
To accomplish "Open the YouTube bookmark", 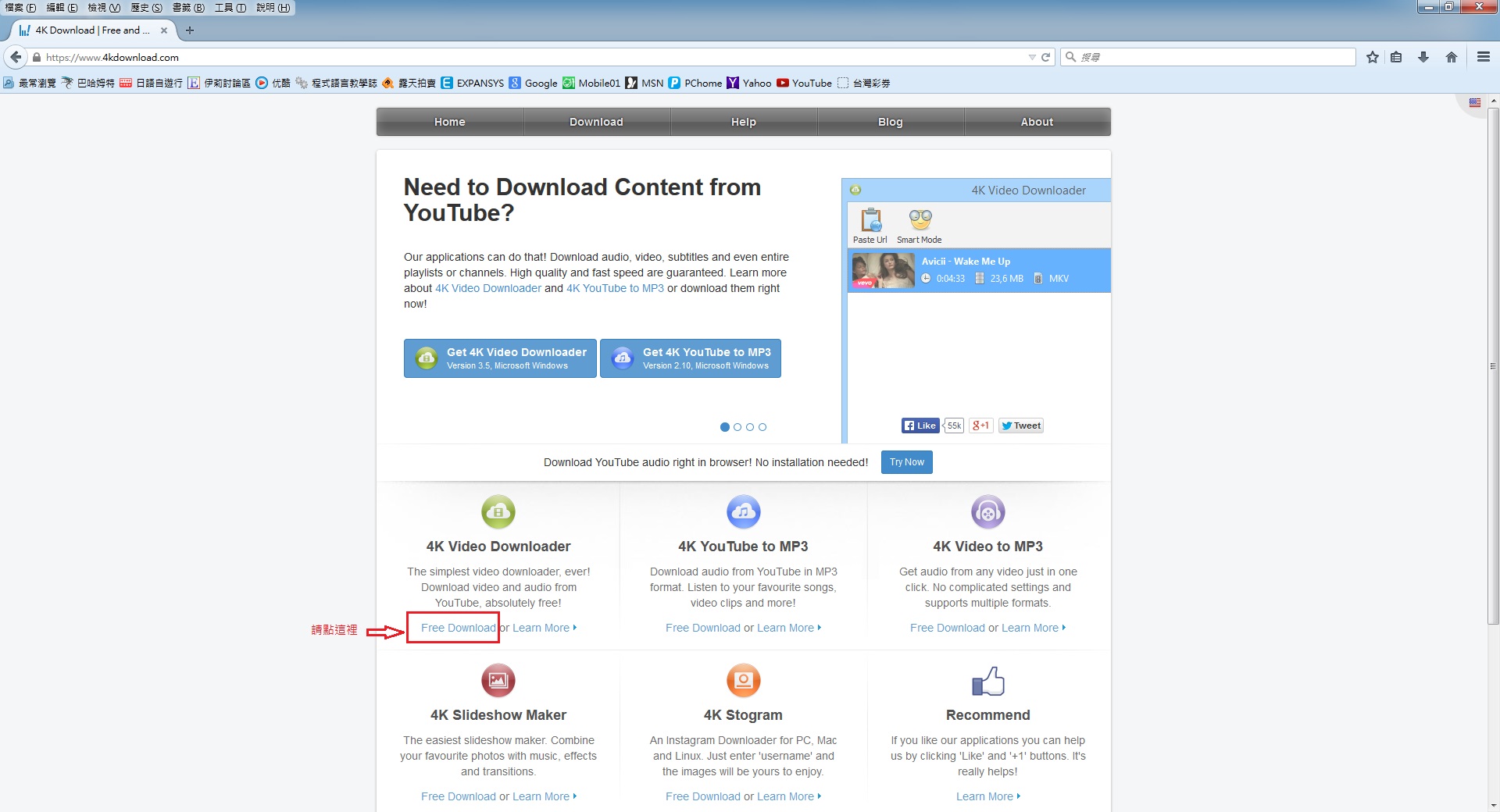I will [x=805, y=83].
